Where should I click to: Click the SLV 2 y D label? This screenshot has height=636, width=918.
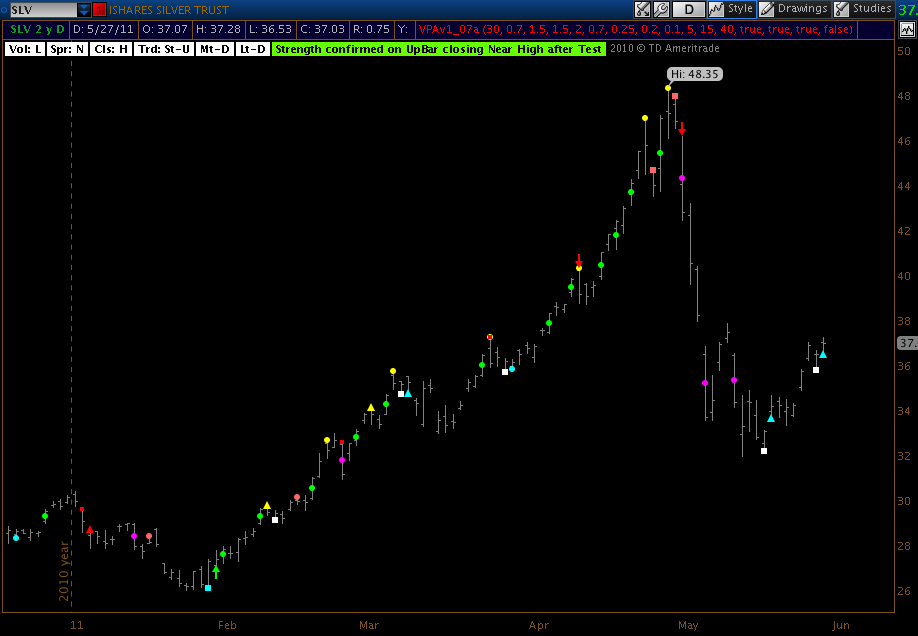click(x=37, y=29)
